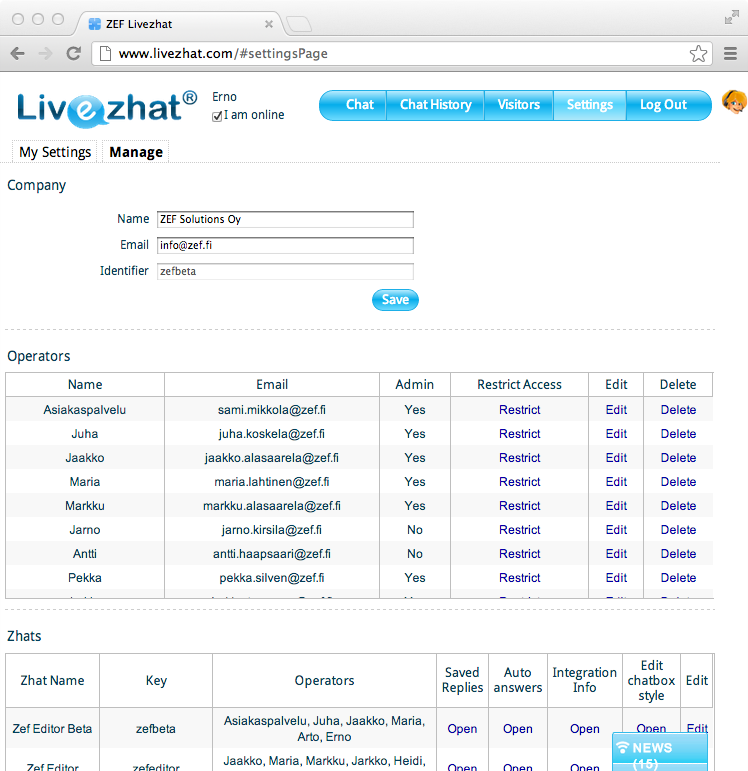Viewport: 748px width, 771px height.
Task: Click email sami.mikkola@zef.fi
Action: click(271, 410)
